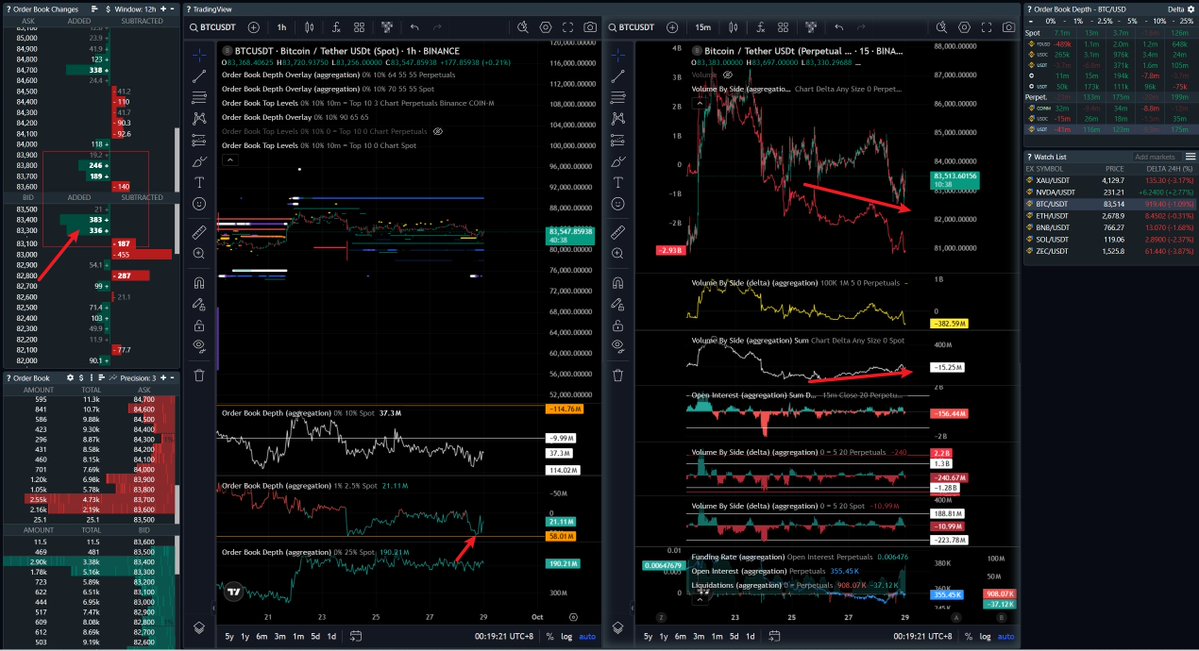The height and width of the screenshot is (651, 1199).
Task: Open the emoji icons tool in the 15m chart
Action: pyautogui.click(x=618, y=203)
